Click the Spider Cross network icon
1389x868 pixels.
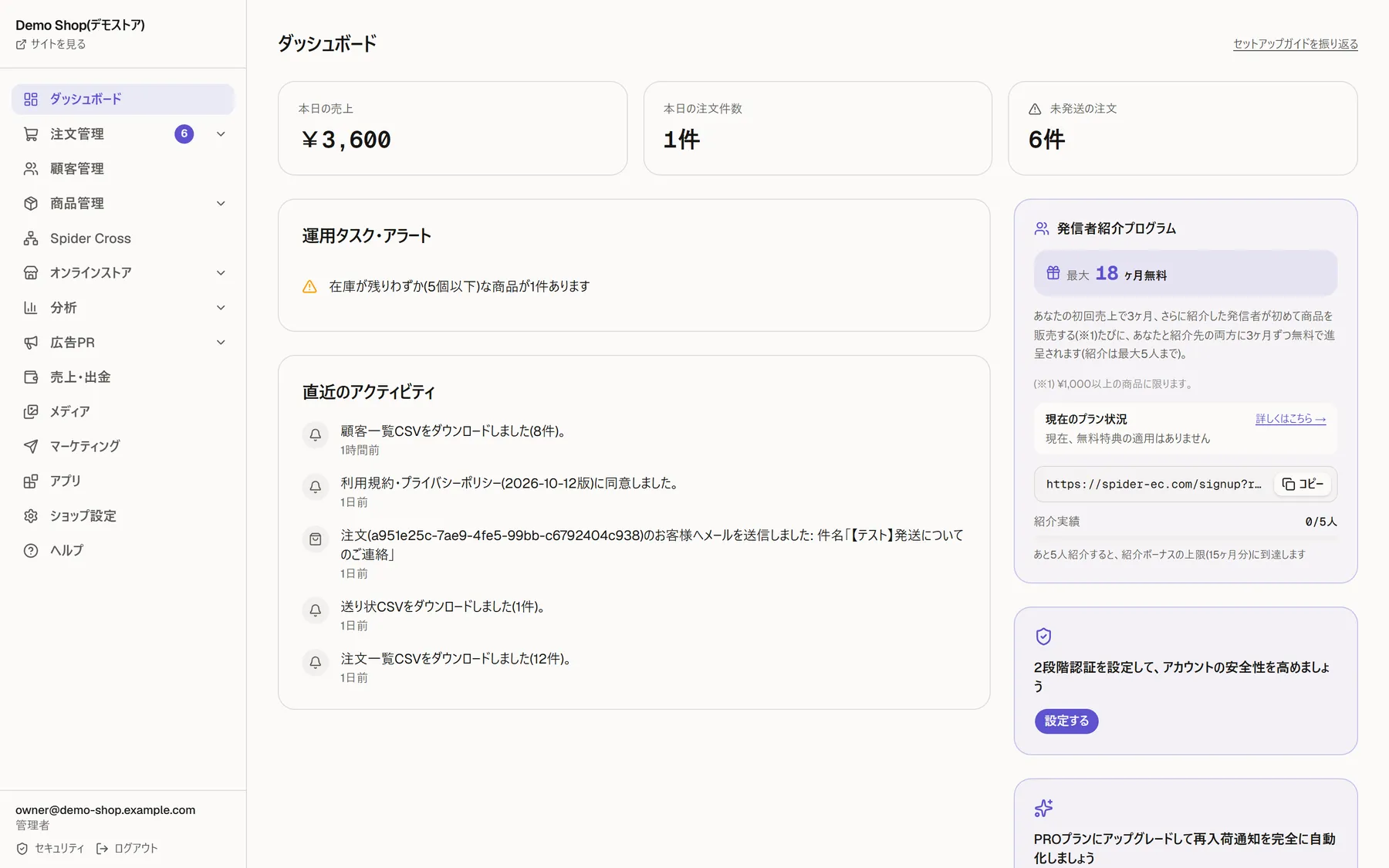31,238
